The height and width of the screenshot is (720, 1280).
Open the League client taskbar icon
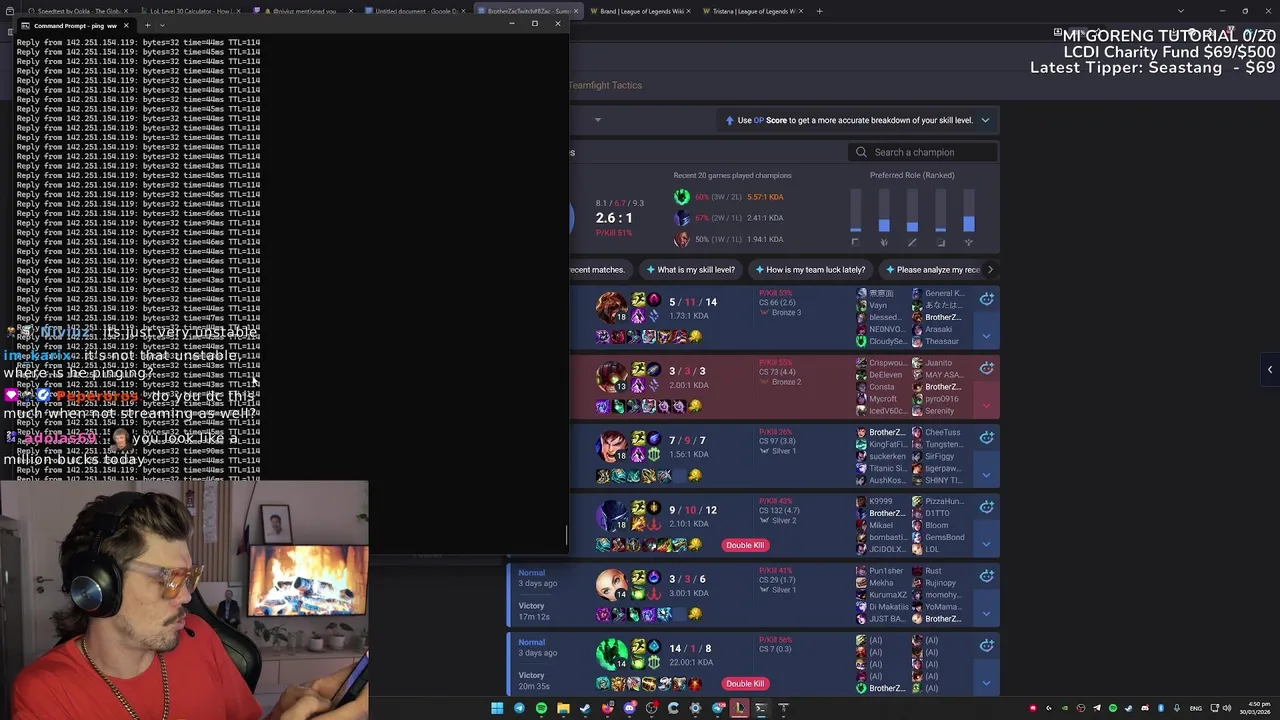pos(739,708)
